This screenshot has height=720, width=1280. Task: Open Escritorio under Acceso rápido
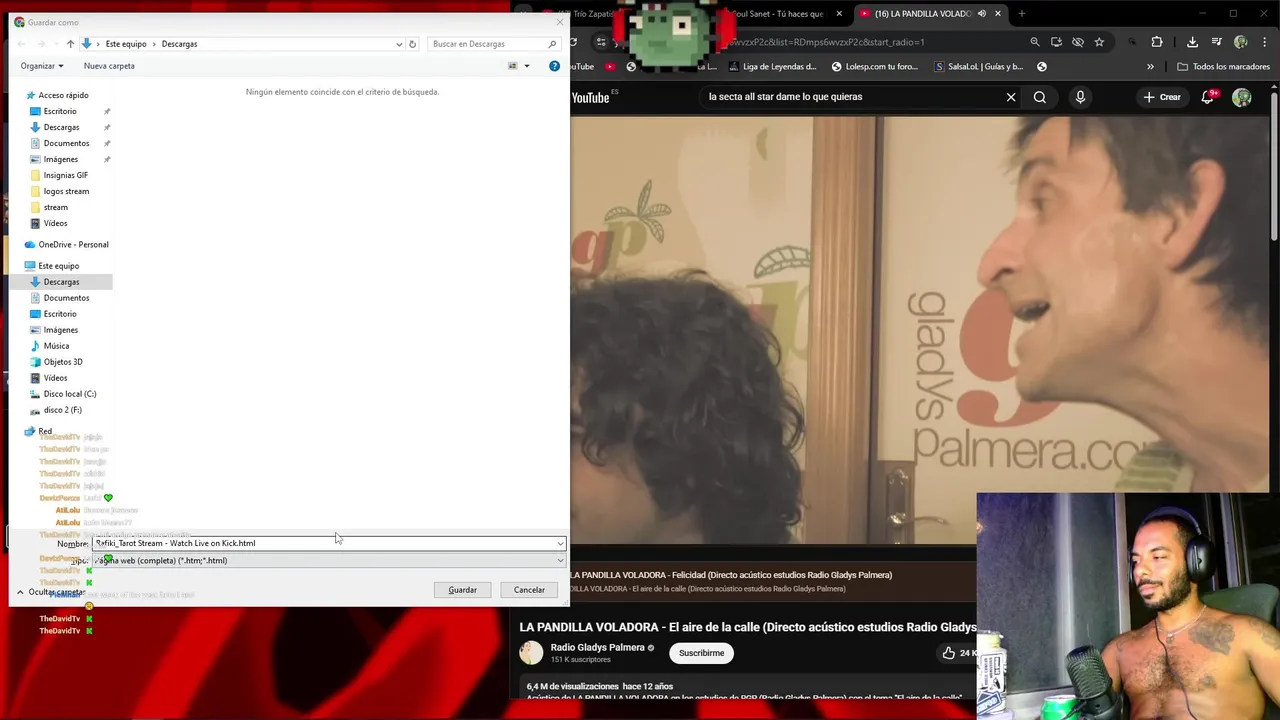click(60, 111)
